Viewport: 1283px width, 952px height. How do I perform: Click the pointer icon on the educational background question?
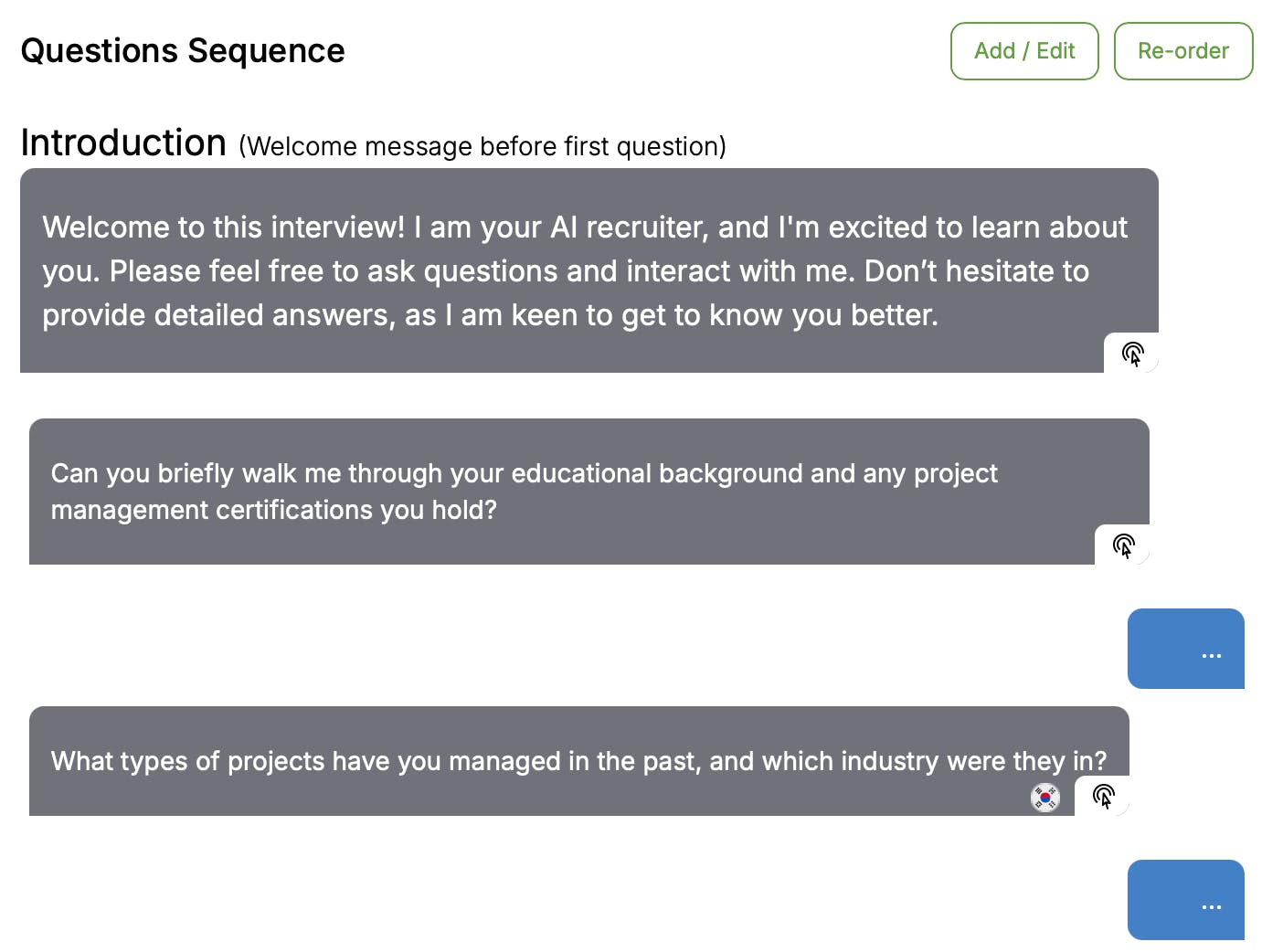click(x=1123, y=545)
